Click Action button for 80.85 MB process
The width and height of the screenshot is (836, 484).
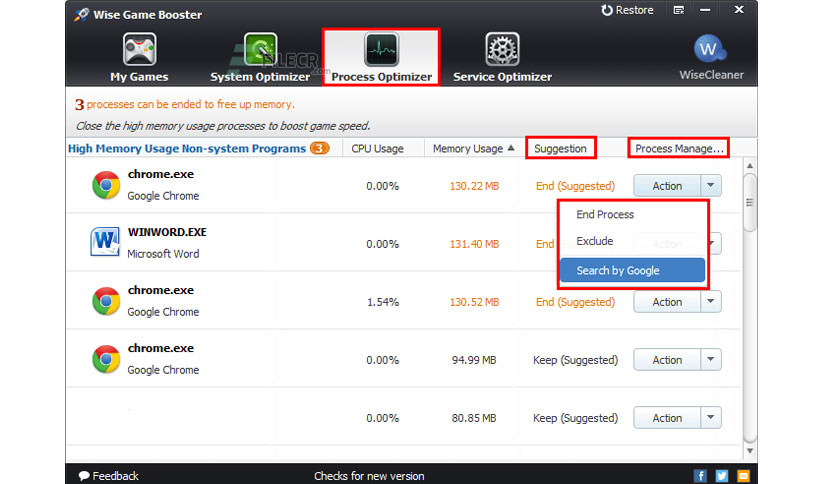[x=666, y=418]
